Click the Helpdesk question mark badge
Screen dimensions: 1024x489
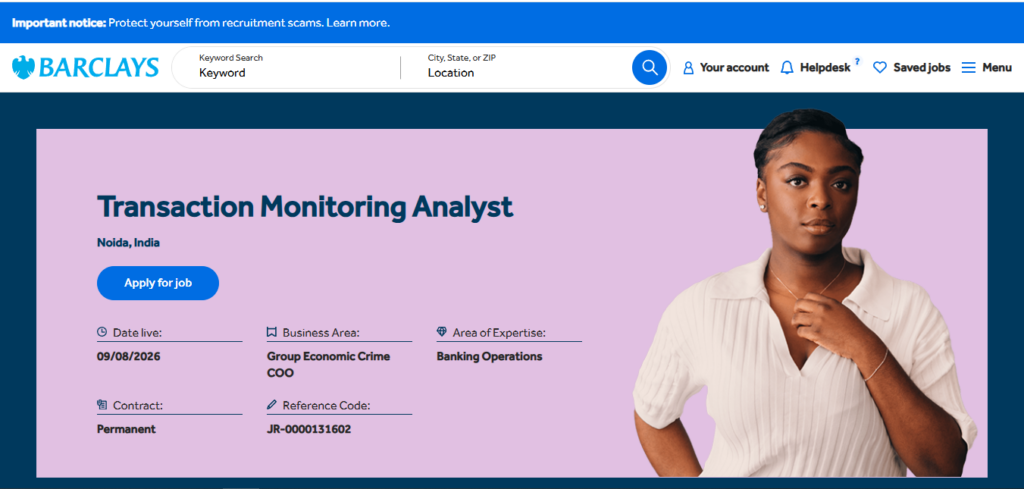pos(857,61)
